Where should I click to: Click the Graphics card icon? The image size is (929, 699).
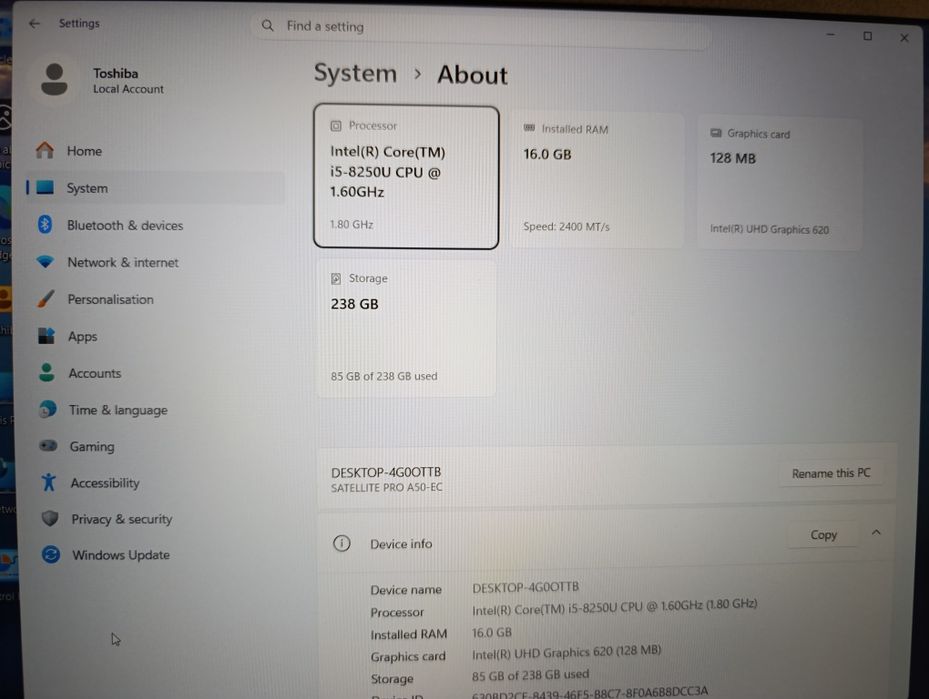pos(716,133)
